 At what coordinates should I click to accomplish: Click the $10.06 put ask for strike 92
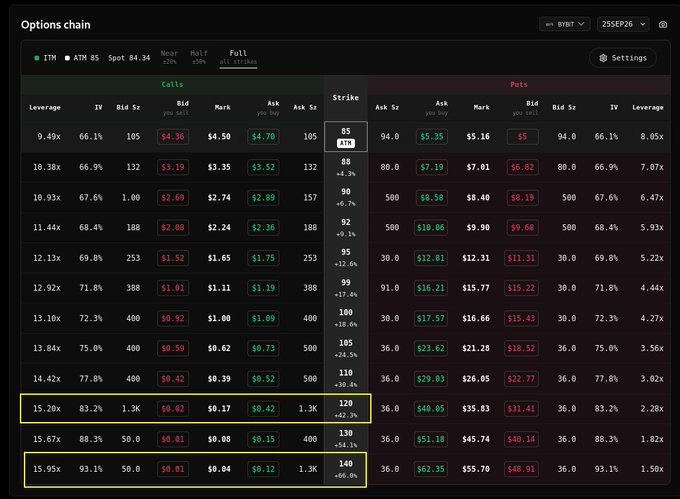point(431,228)
